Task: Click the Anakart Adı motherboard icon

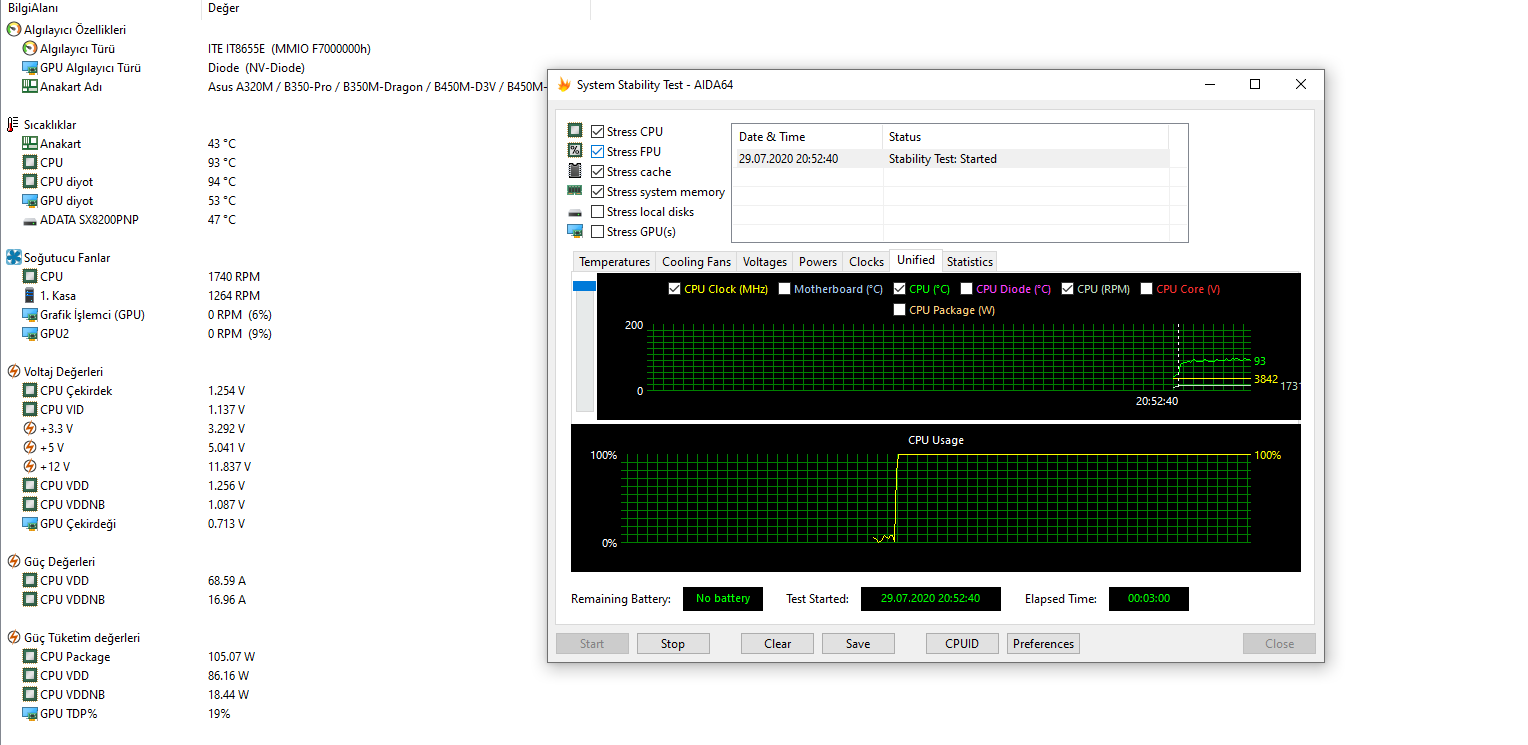Action: coord(30,87)
